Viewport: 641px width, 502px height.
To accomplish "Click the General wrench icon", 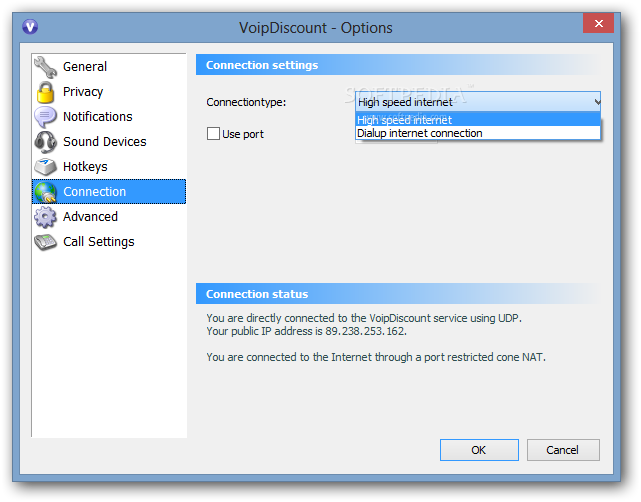I will [x=45, y=67].
